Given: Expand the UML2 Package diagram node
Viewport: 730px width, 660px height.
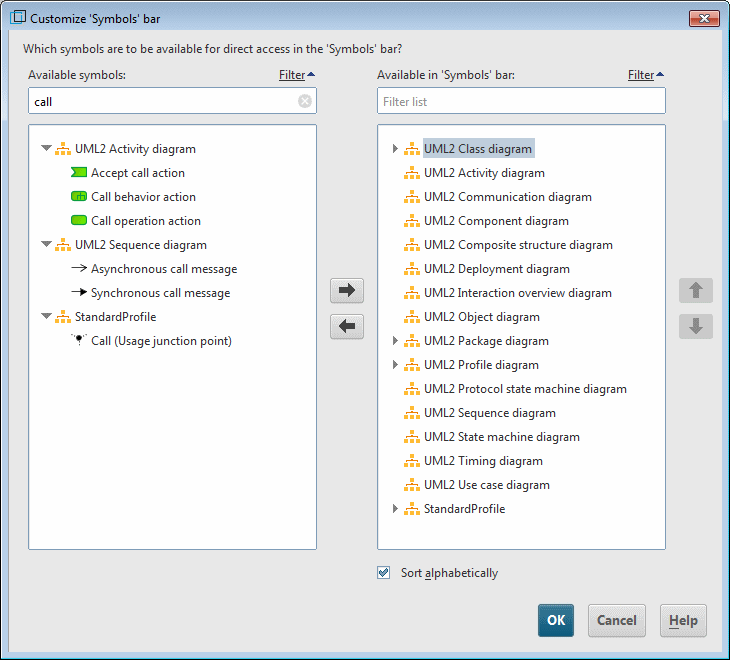Looking at the screenshot, I should [395, 341].
